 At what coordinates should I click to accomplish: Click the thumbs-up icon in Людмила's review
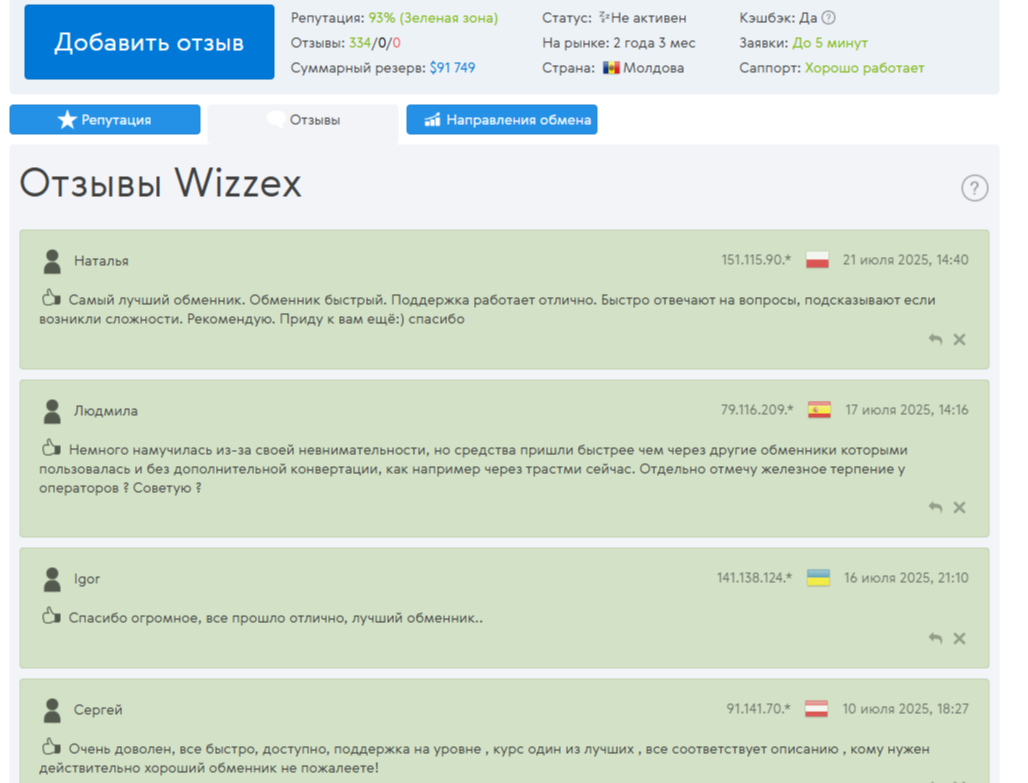click(51, 449)
